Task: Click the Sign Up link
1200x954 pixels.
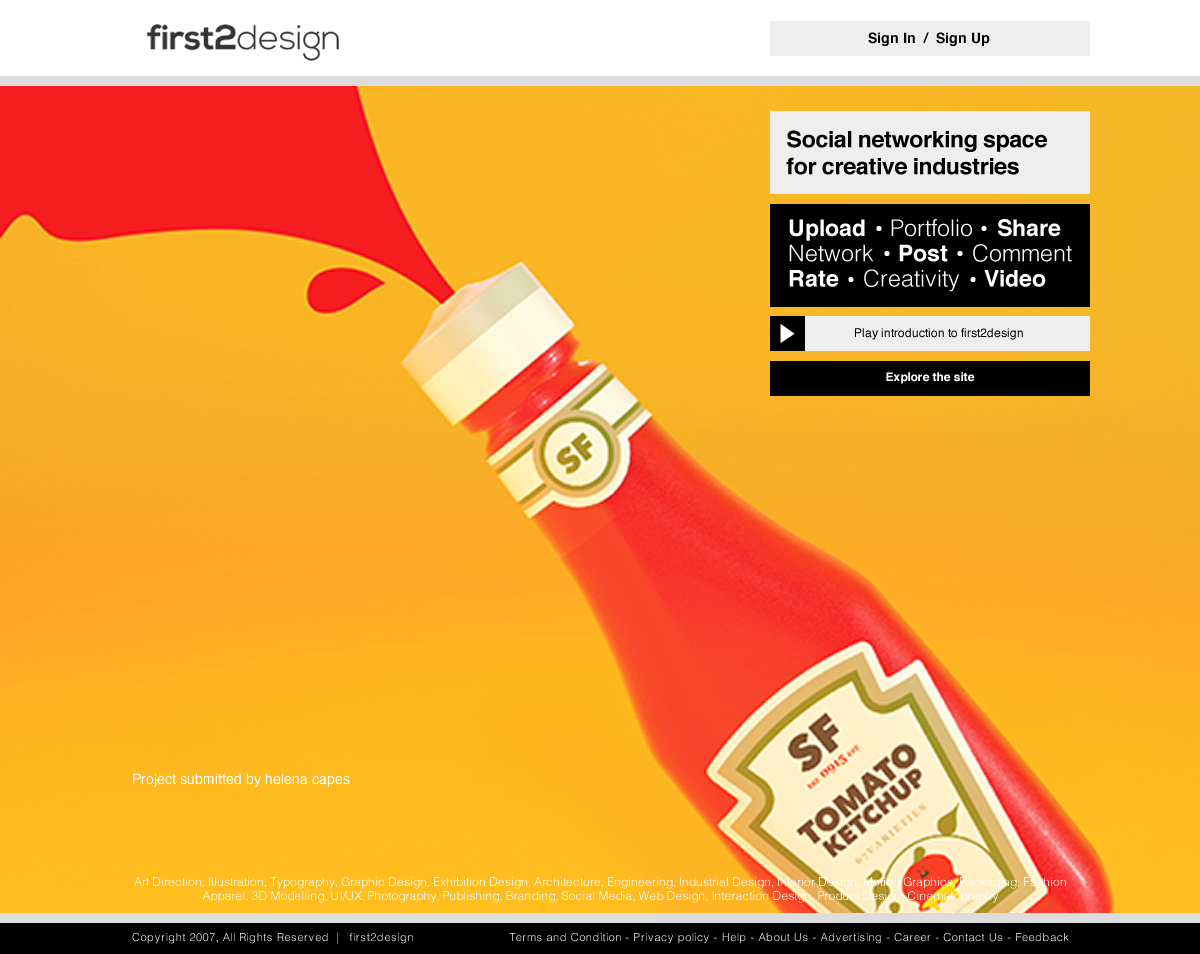Action: click(x=963, y=38)
